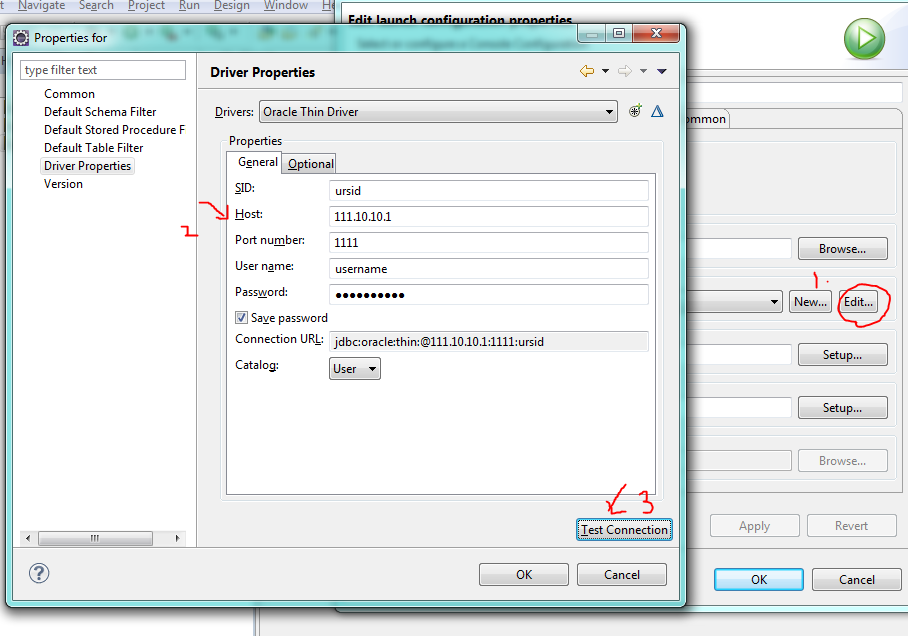Click the forward arrow in Driver Properties header
Viewport: 908px width, 636px height.
[x=624, y=71]
